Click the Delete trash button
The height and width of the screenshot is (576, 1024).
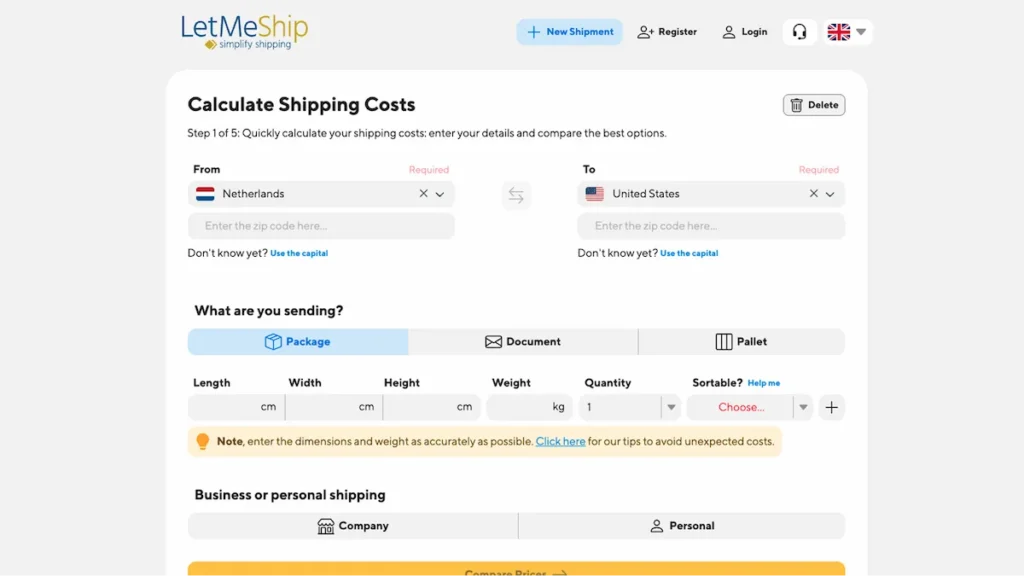(814, 105)
